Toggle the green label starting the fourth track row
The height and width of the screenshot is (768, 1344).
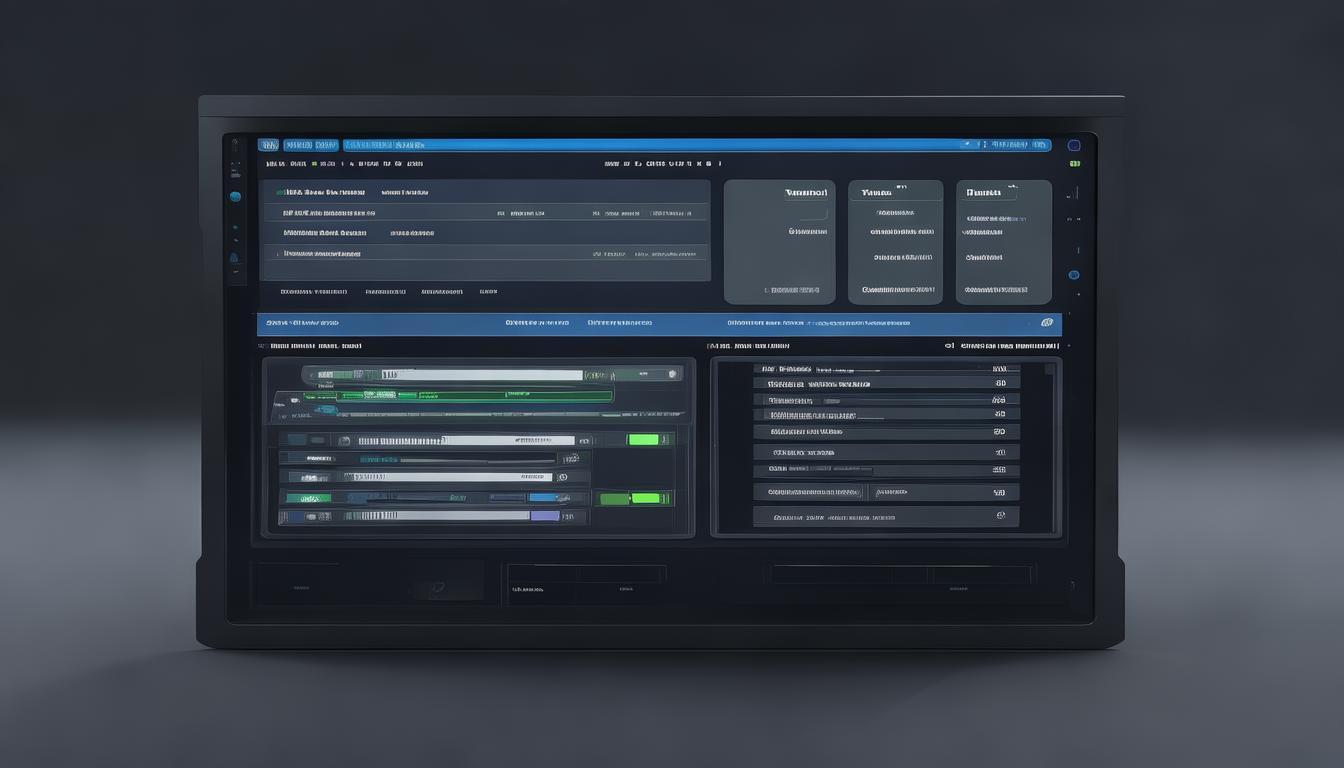308,498
